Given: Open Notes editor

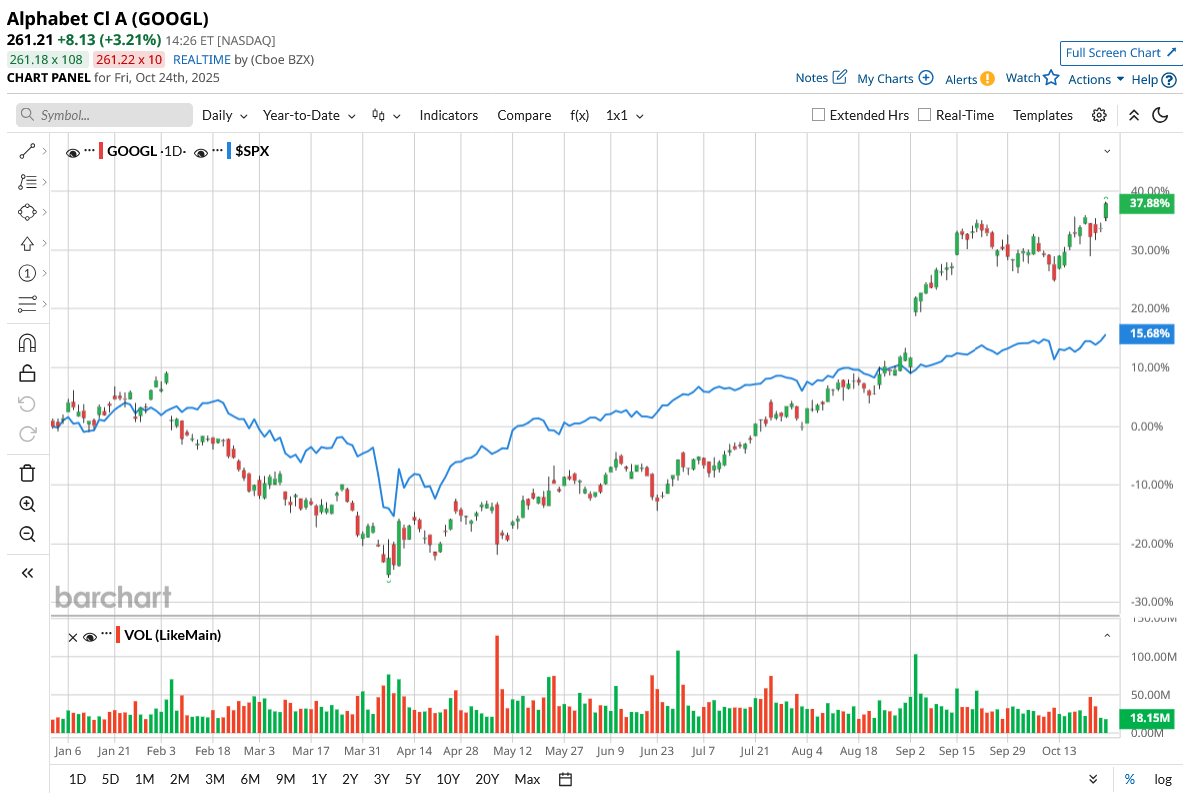Looking at the screenshot, I should (821, 78).
